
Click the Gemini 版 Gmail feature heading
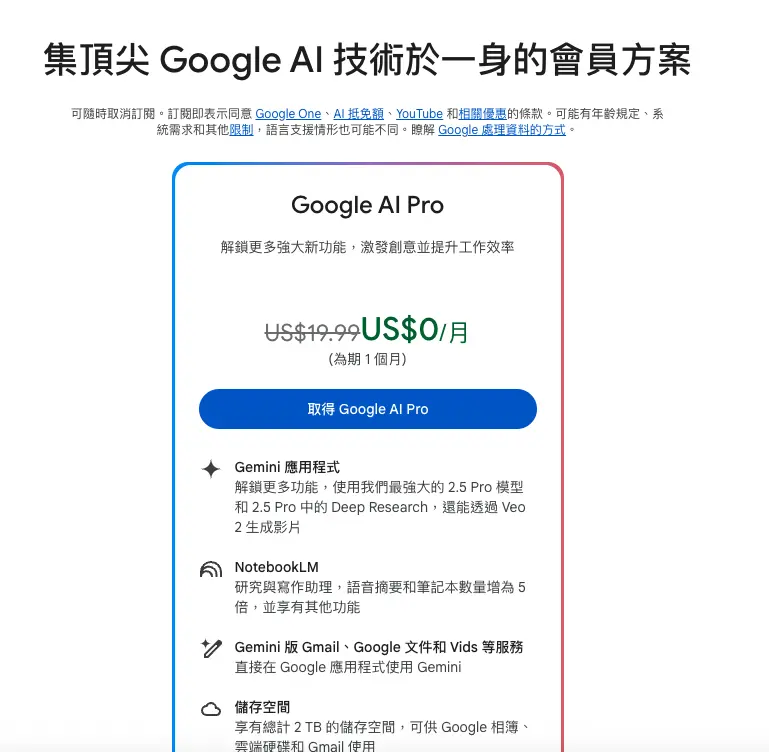(x=379, y=647)
